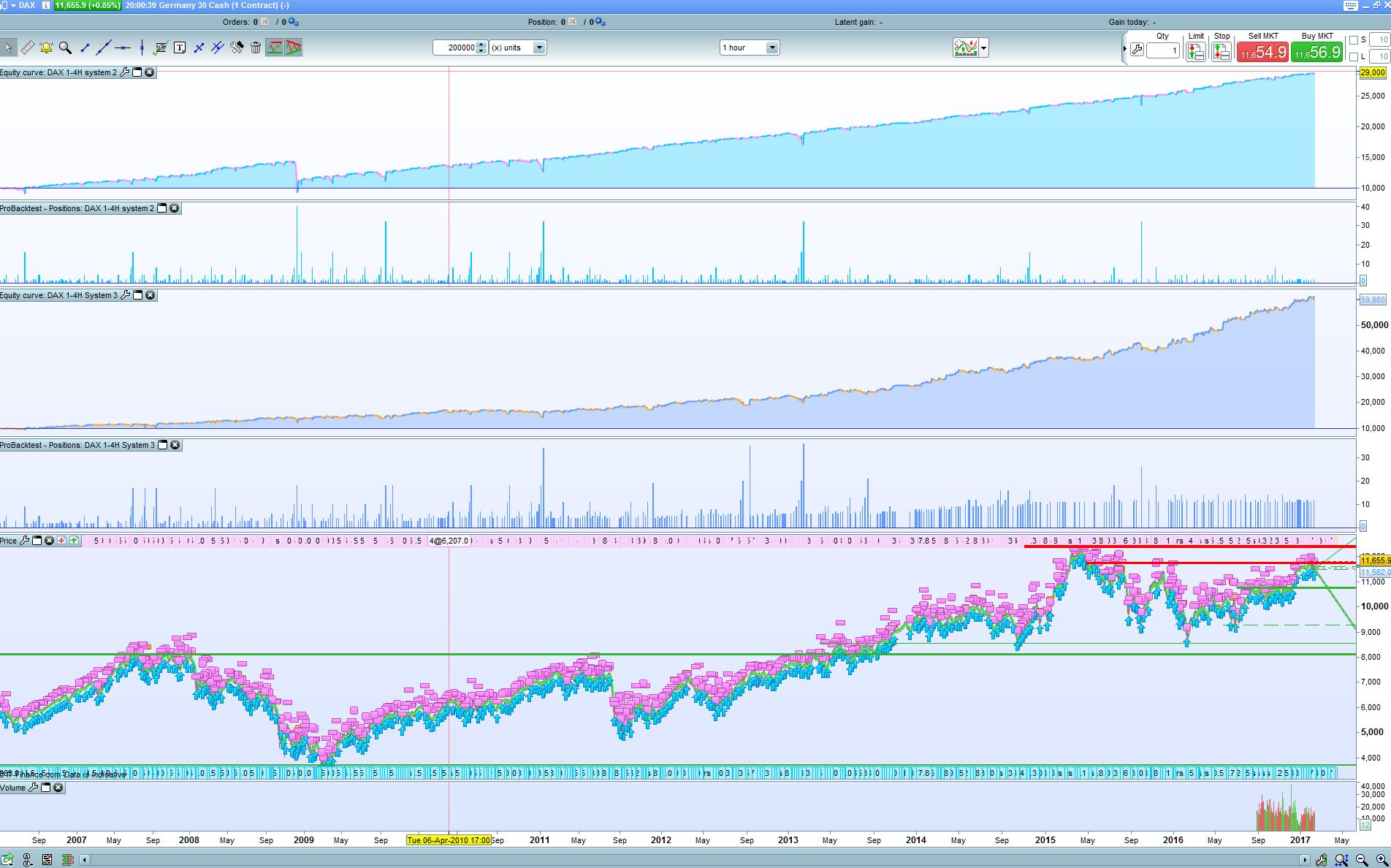Cancel all orders with the X icon
The image size is (1391, 868).
click(x=264, y=22)
